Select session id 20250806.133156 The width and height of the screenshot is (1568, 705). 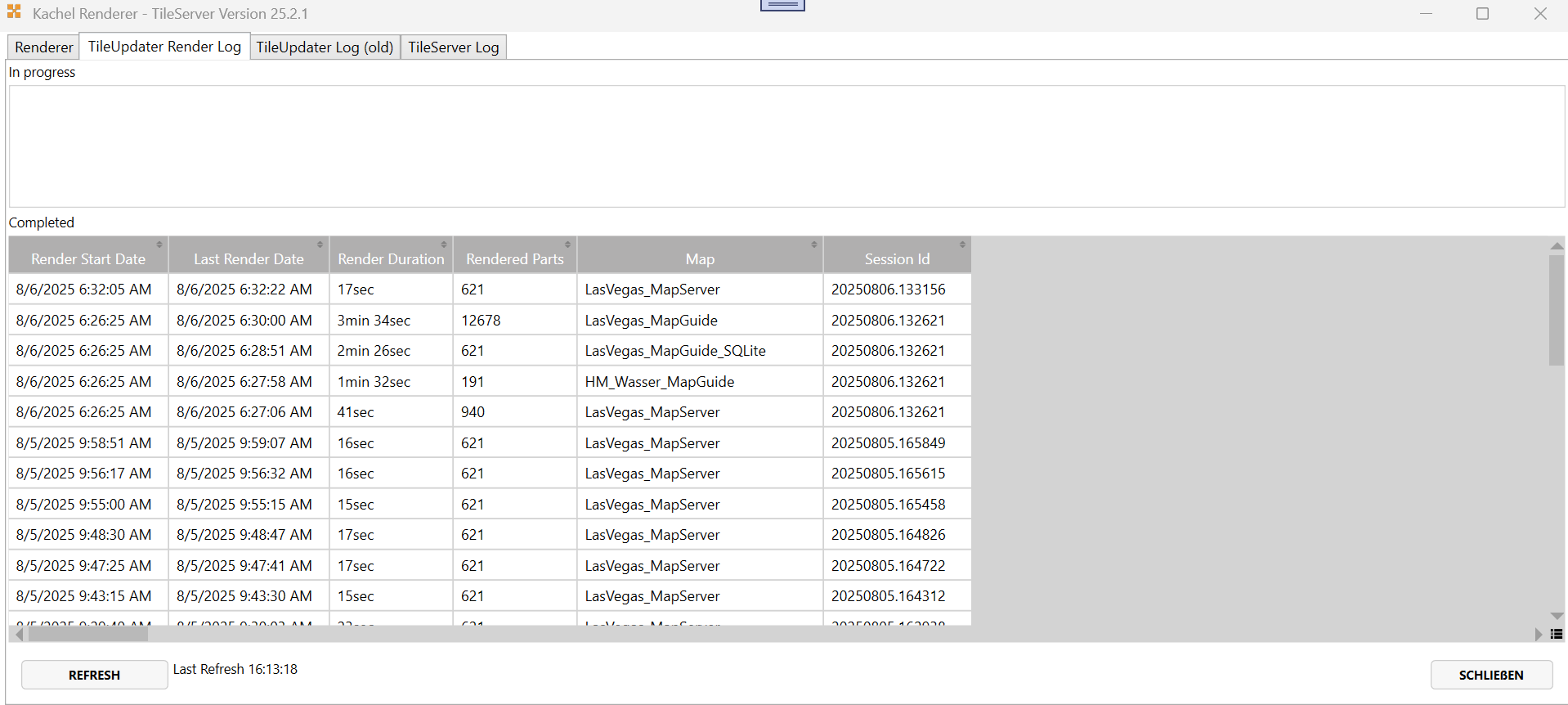click(897, 290)
